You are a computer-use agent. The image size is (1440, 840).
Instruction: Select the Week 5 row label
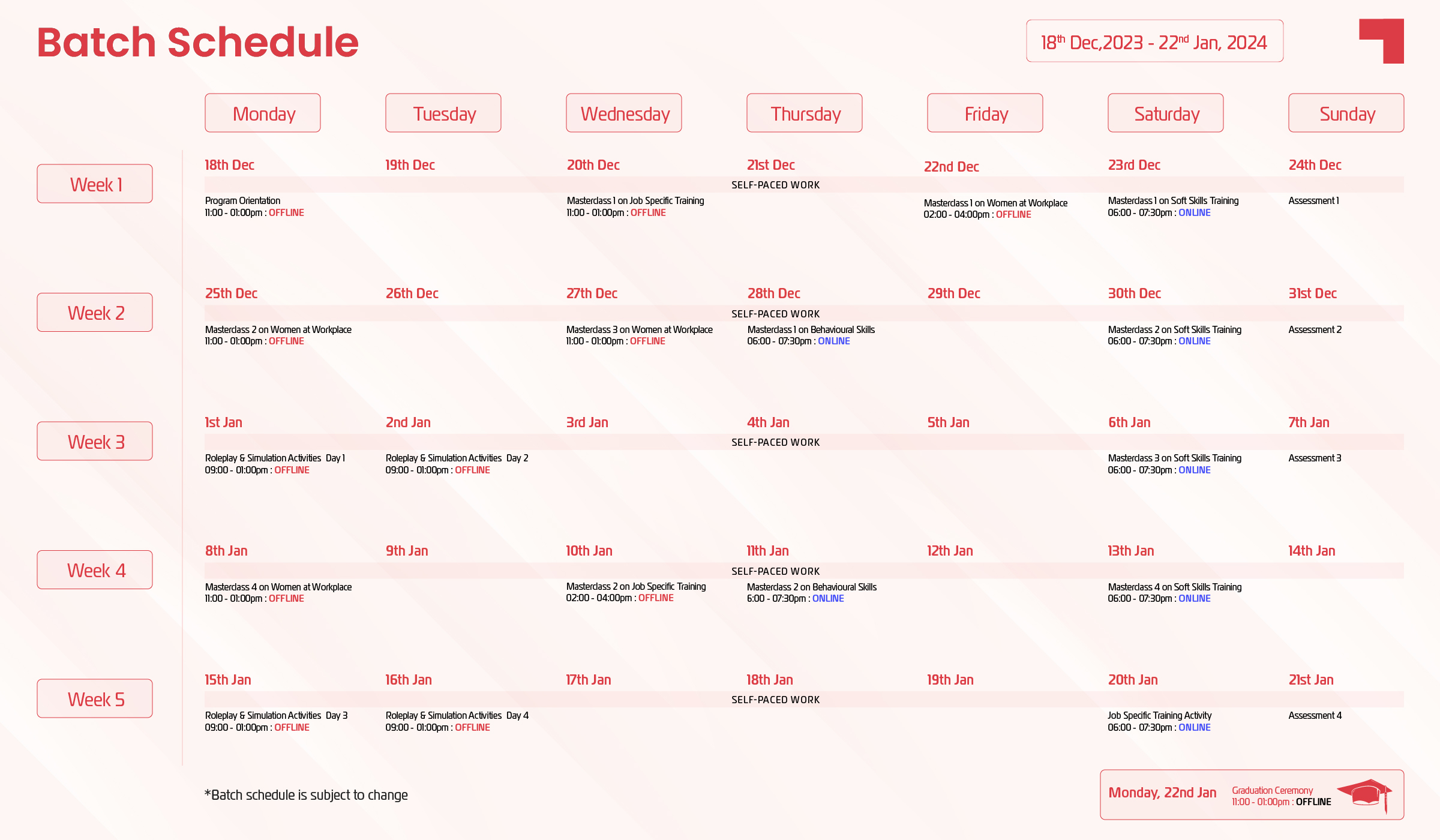click(x=95, y=699)
